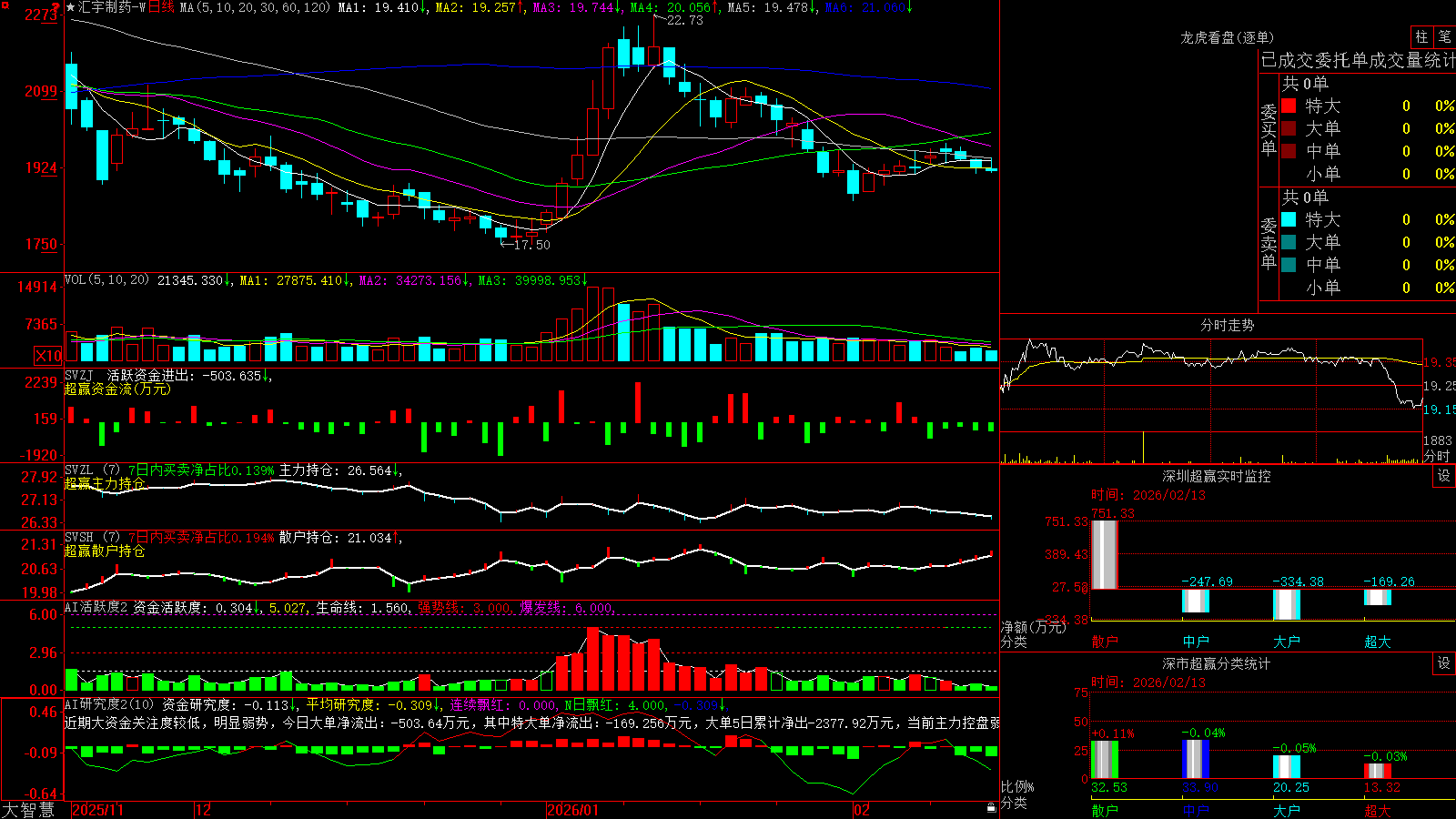
Task: Click the 深市超赢分类统计 panel title
Action: click(1217, 663)
